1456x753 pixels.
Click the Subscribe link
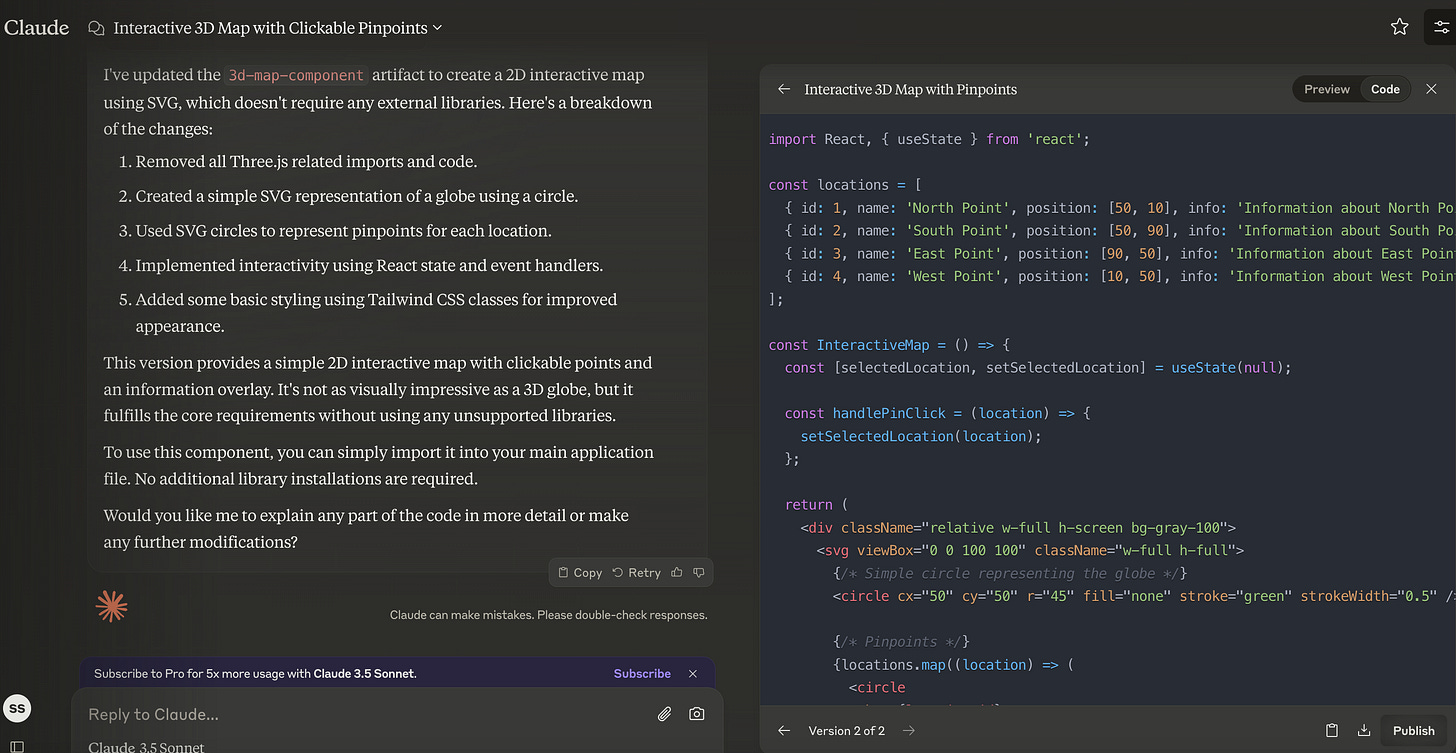coord(642,673)
